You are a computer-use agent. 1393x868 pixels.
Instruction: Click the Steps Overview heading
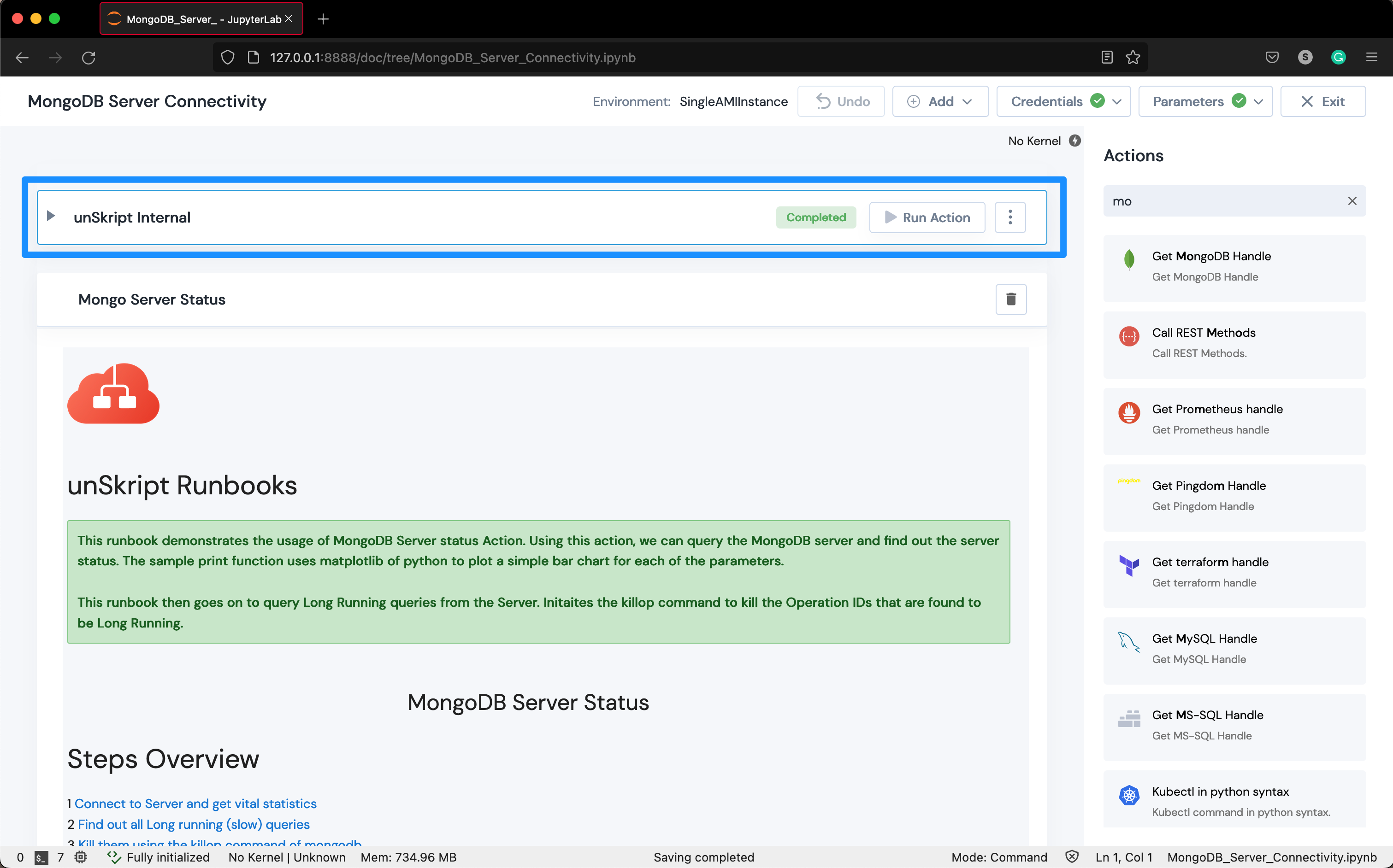[x=163, y=759]
